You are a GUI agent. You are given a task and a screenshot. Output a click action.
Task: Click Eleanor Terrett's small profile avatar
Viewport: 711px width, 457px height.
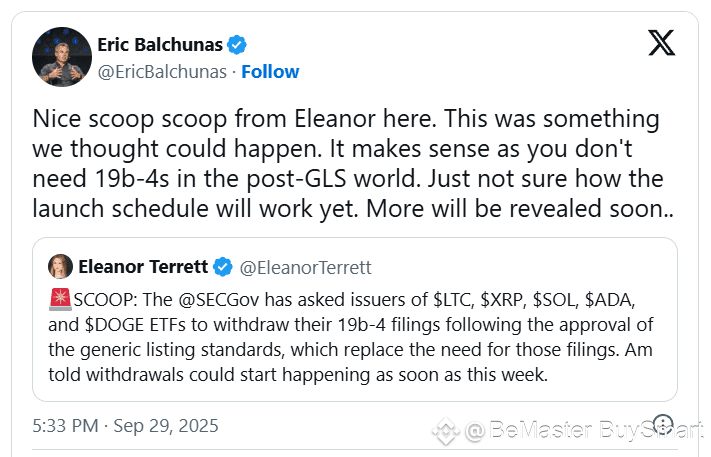point(60,266)
